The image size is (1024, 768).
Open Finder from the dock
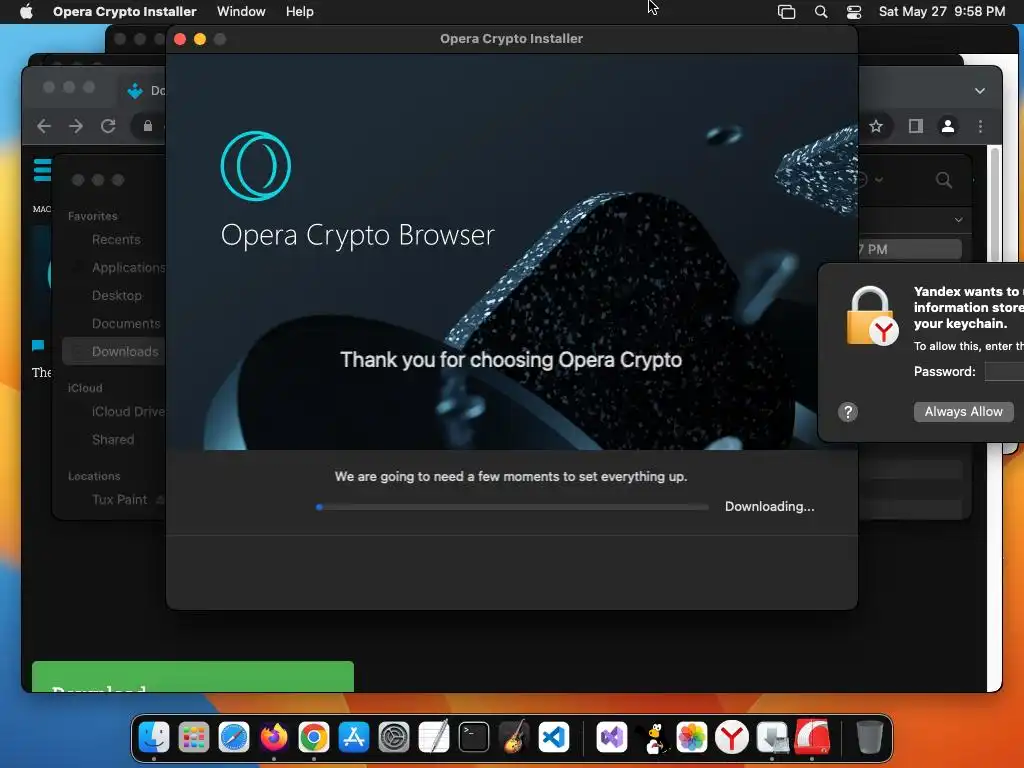[x=154, y=737]
